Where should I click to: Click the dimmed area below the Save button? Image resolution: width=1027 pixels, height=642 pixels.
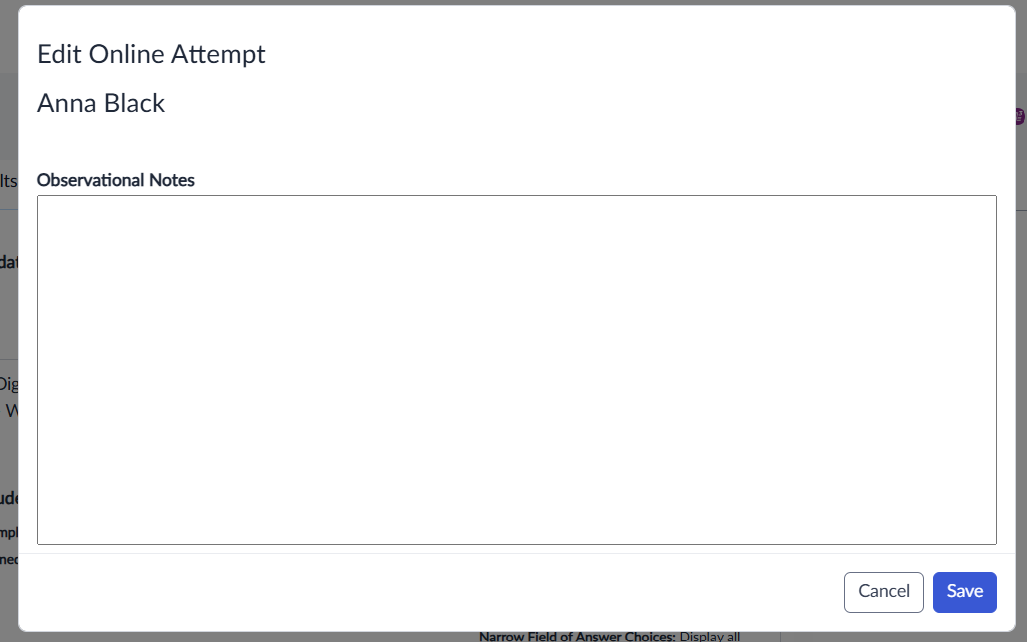(964, 637)
